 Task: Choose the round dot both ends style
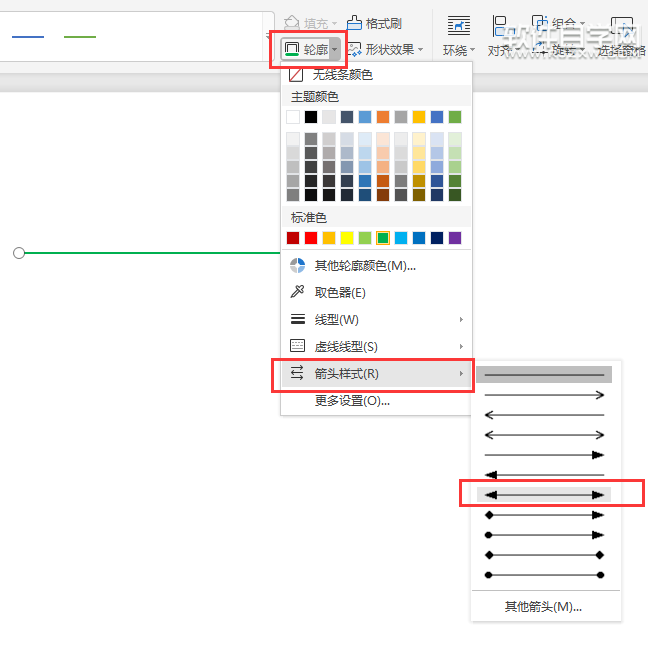(x=545, y=575)
